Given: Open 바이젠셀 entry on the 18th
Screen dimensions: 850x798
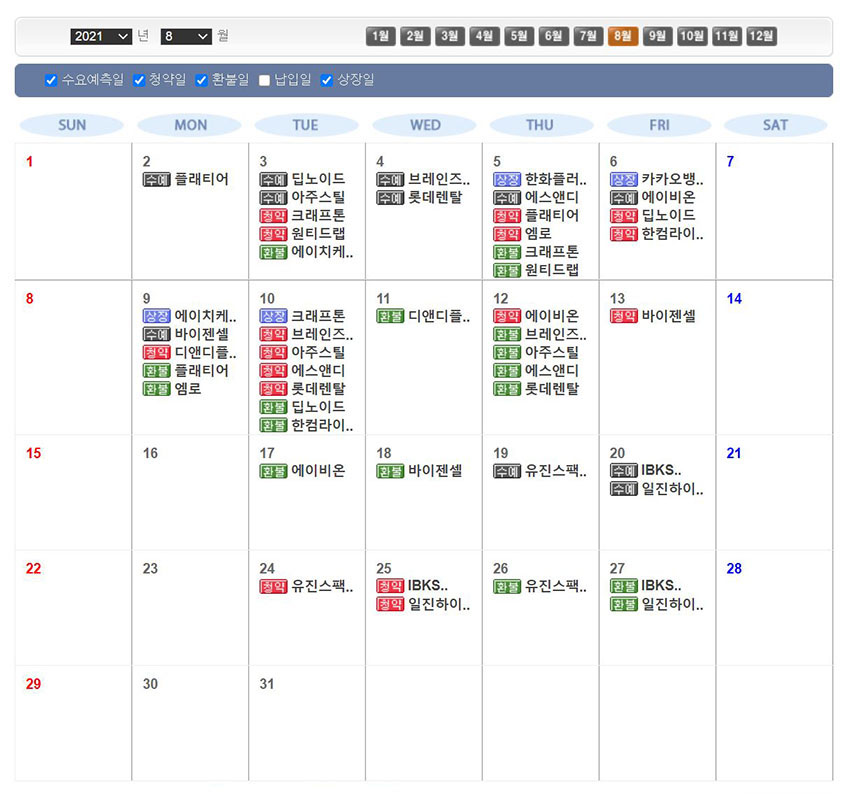Looking at the screenshot, I should pos(435,471).
